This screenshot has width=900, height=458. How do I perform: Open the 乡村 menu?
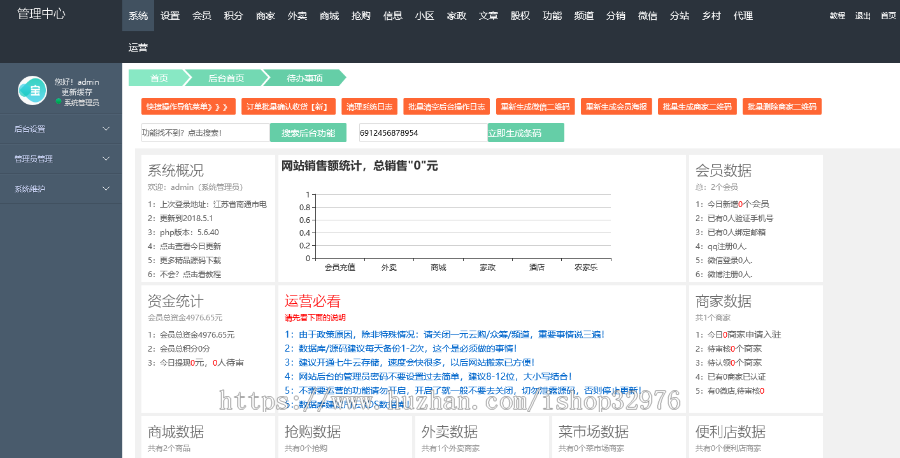tap(711, 15)
